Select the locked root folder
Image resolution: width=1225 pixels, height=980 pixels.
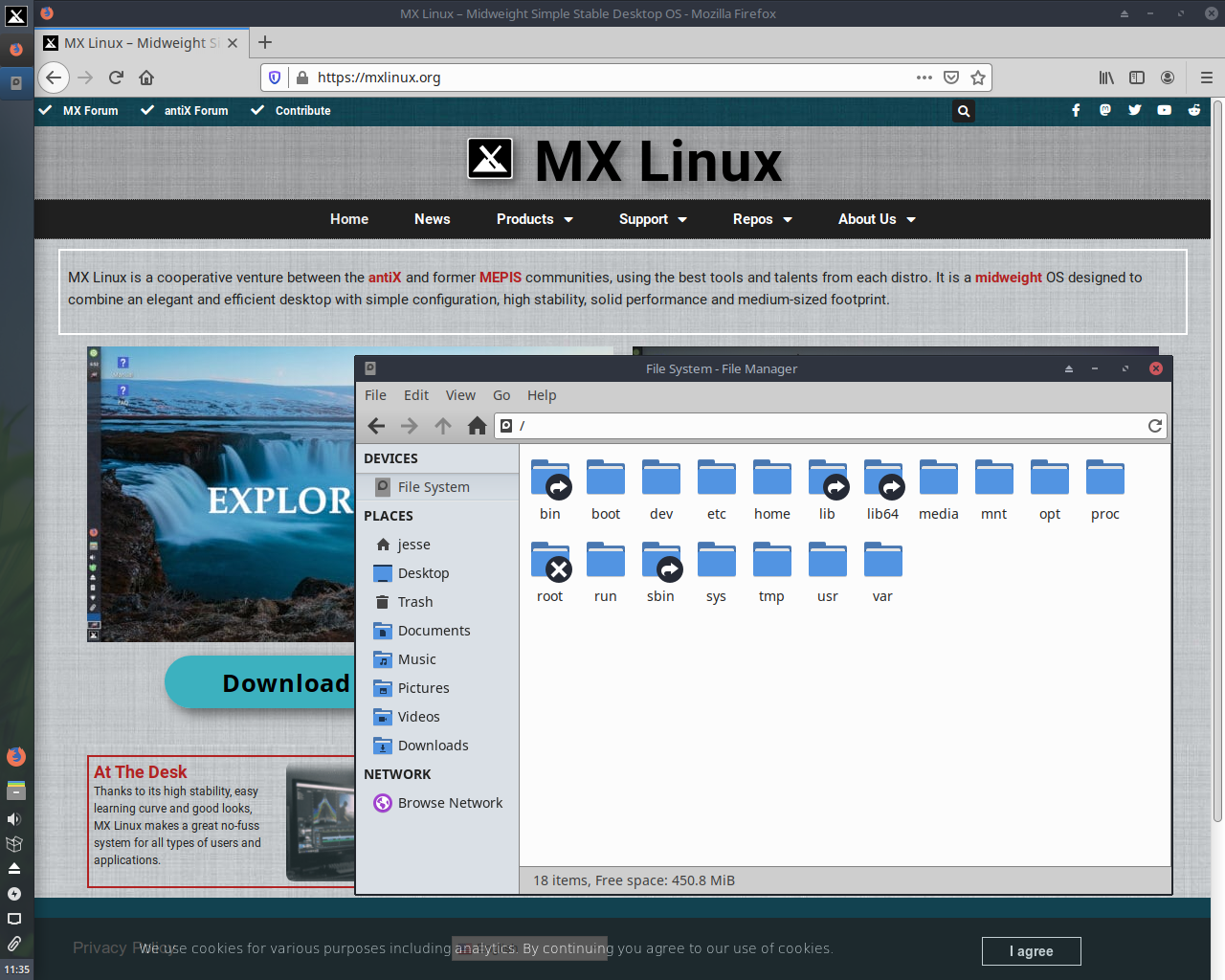[x=550, y=571]
